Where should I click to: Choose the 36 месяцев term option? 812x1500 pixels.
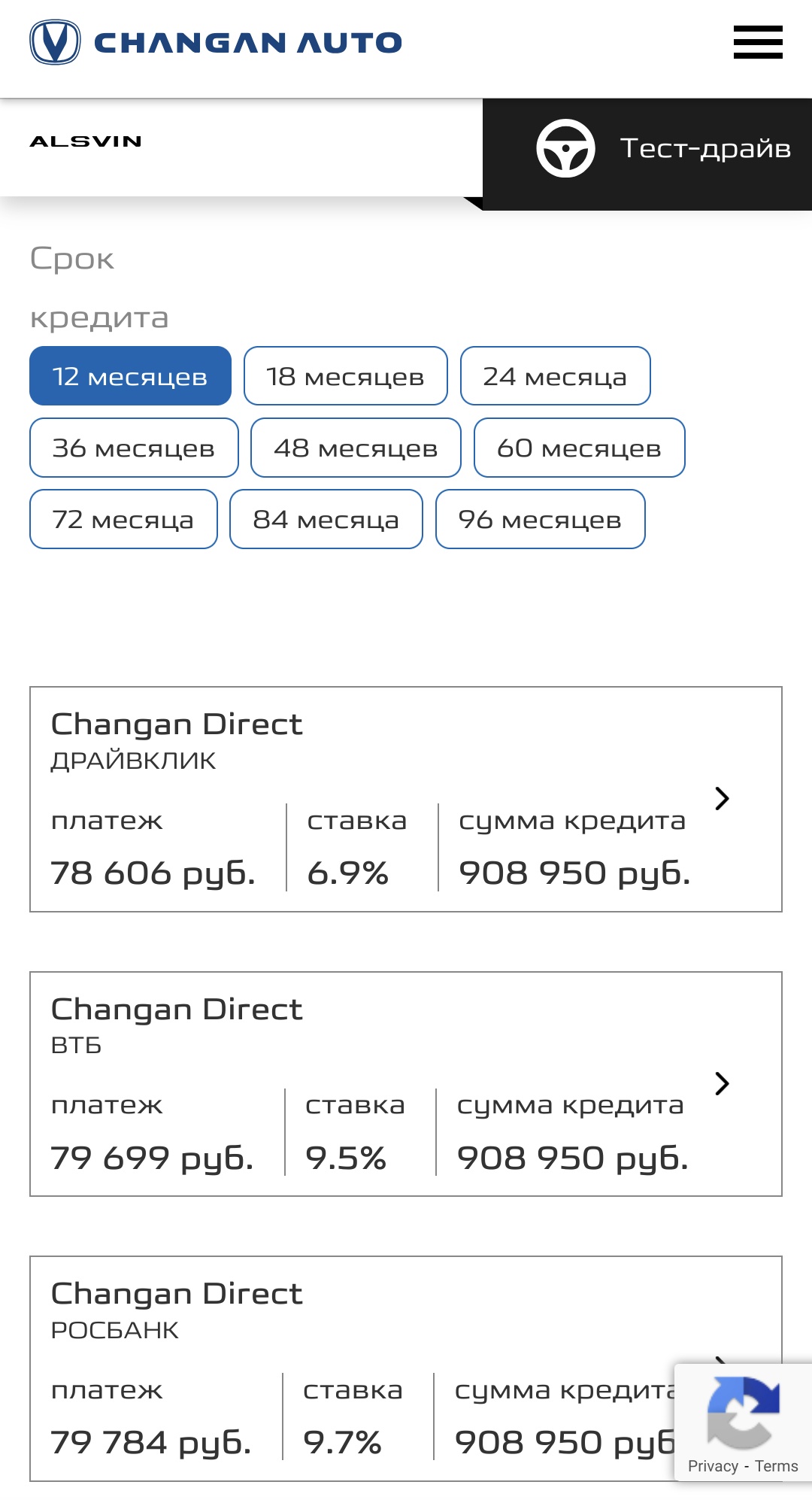point(134,448)
